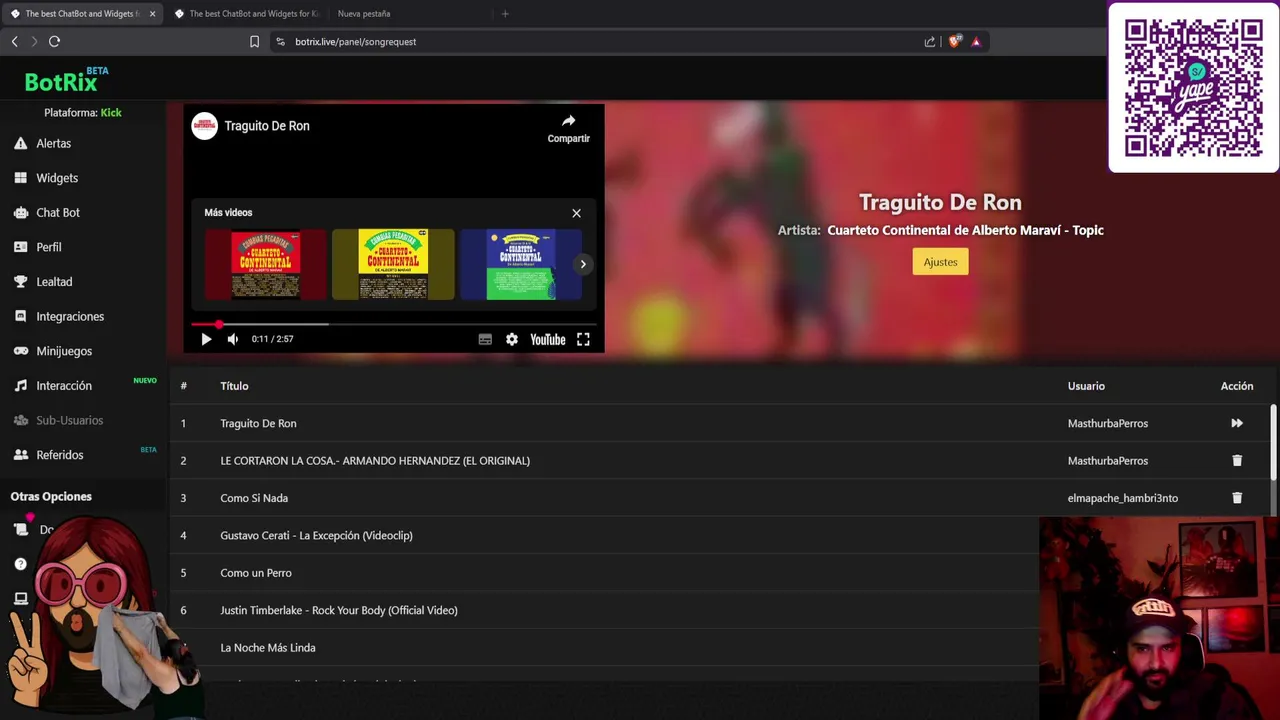Click user elmapache_hambri3nto

(1122, 498)
